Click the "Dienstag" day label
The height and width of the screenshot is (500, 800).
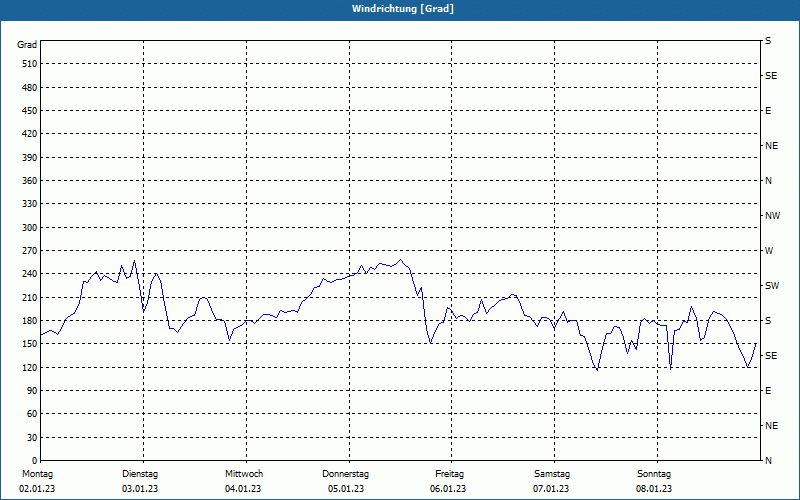point(140,474)
